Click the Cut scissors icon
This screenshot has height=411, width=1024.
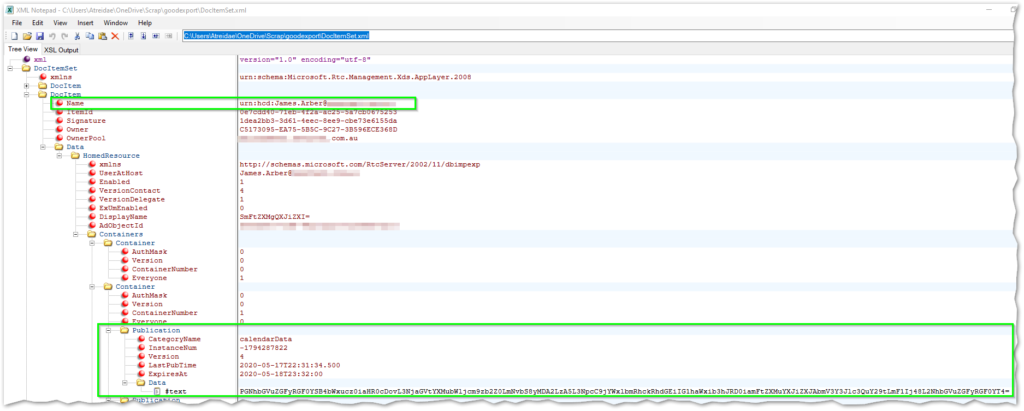pyautogui.click(x=77, y=36)
